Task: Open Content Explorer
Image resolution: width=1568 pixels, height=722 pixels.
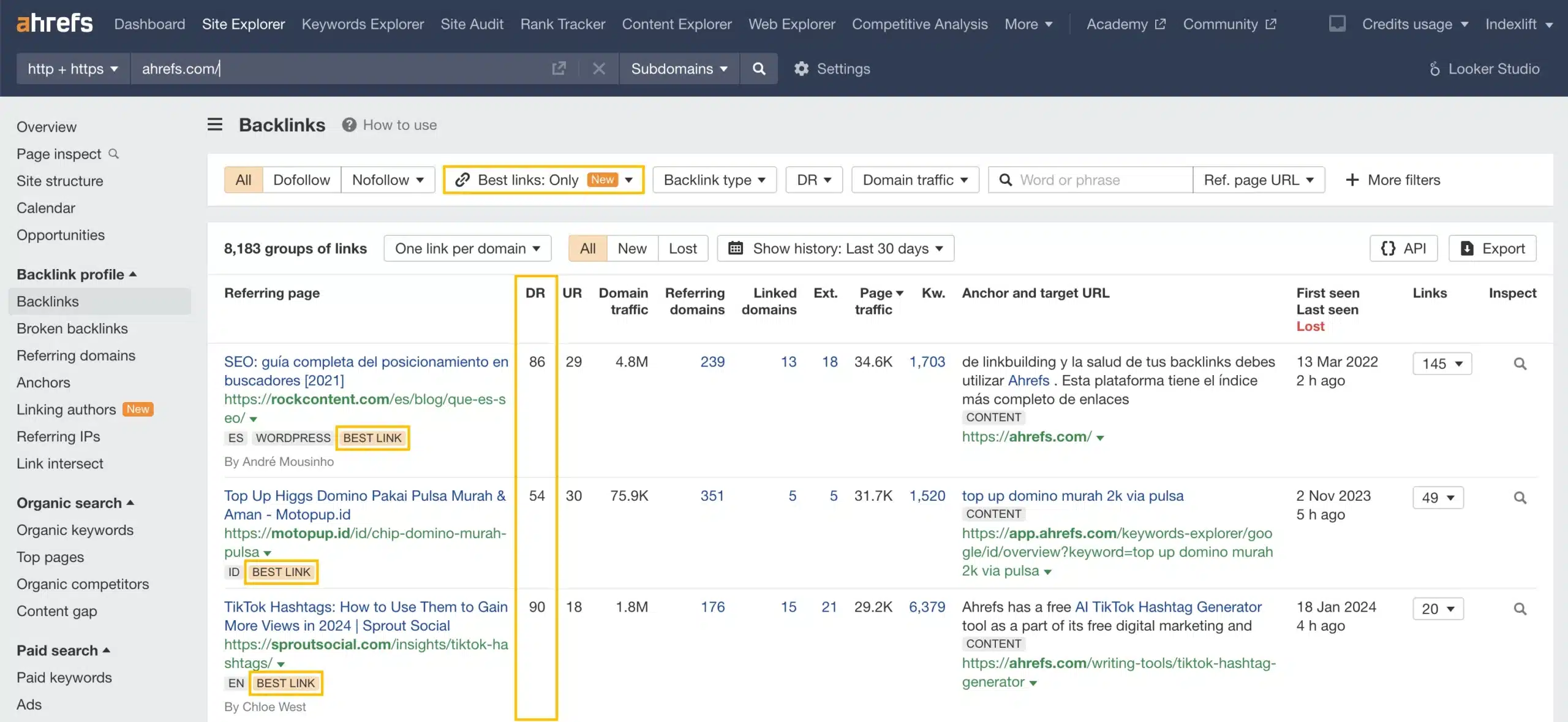Action: tap(677, 24)
